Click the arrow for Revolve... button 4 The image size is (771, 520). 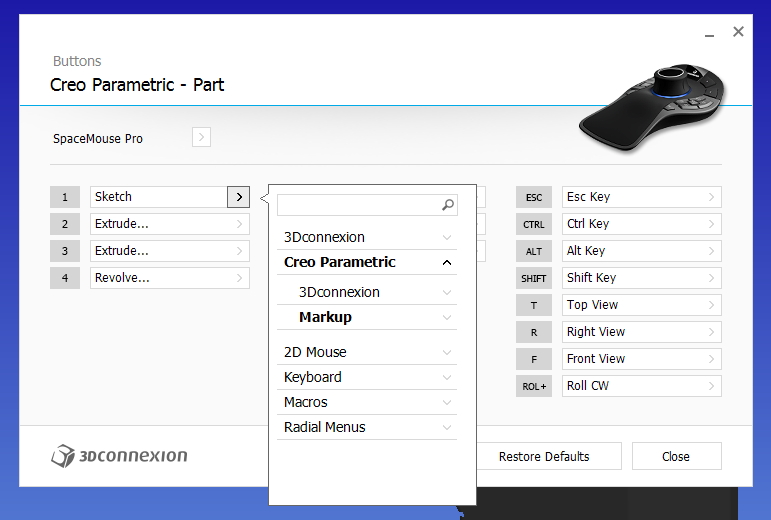pyautogui.click(x=239, y=278)
